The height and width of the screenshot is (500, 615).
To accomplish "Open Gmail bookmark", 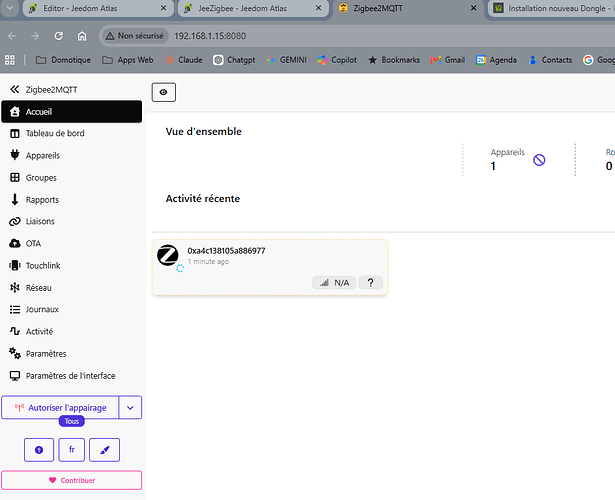I will coord(448,60).
